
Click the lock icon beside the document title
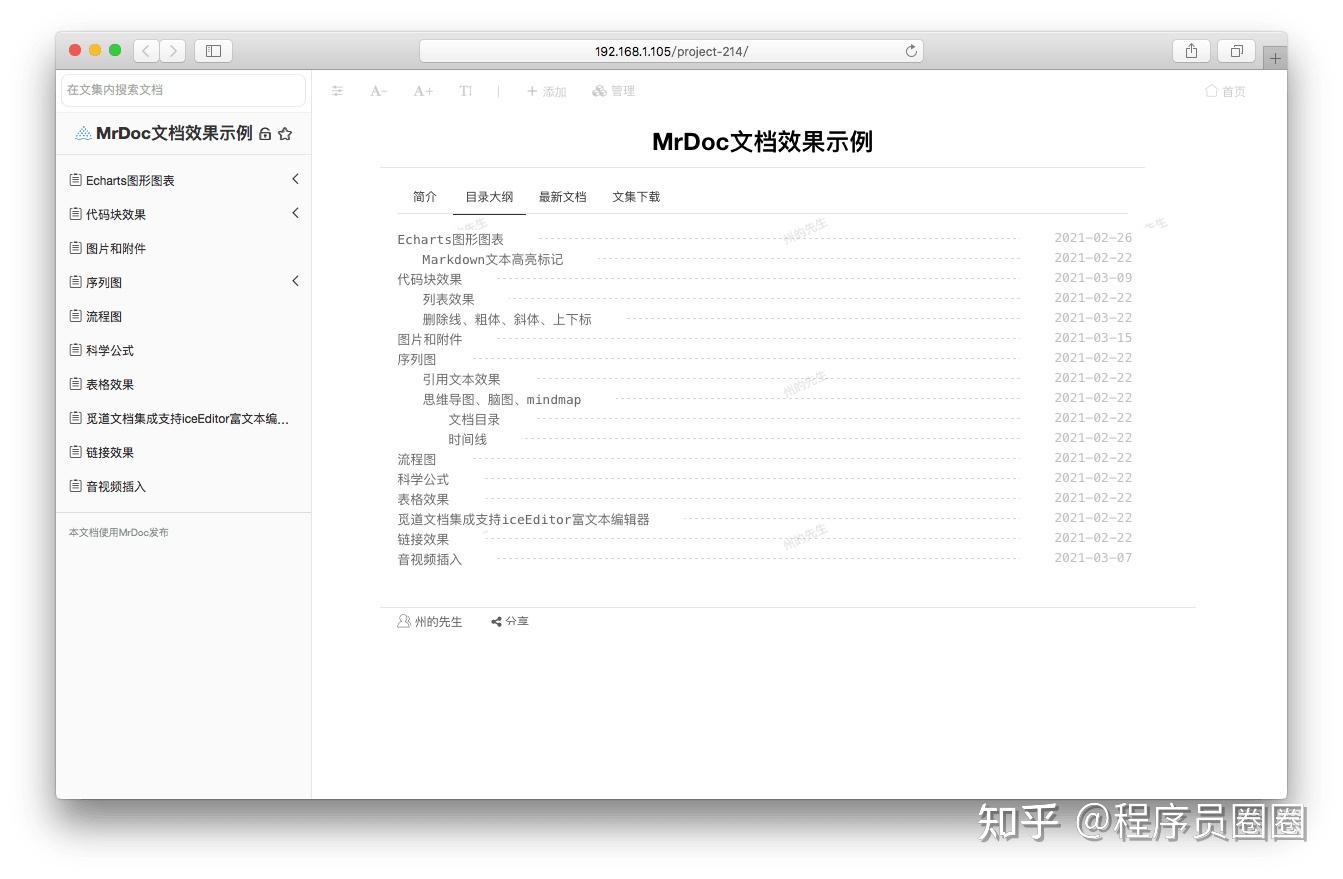263,132
